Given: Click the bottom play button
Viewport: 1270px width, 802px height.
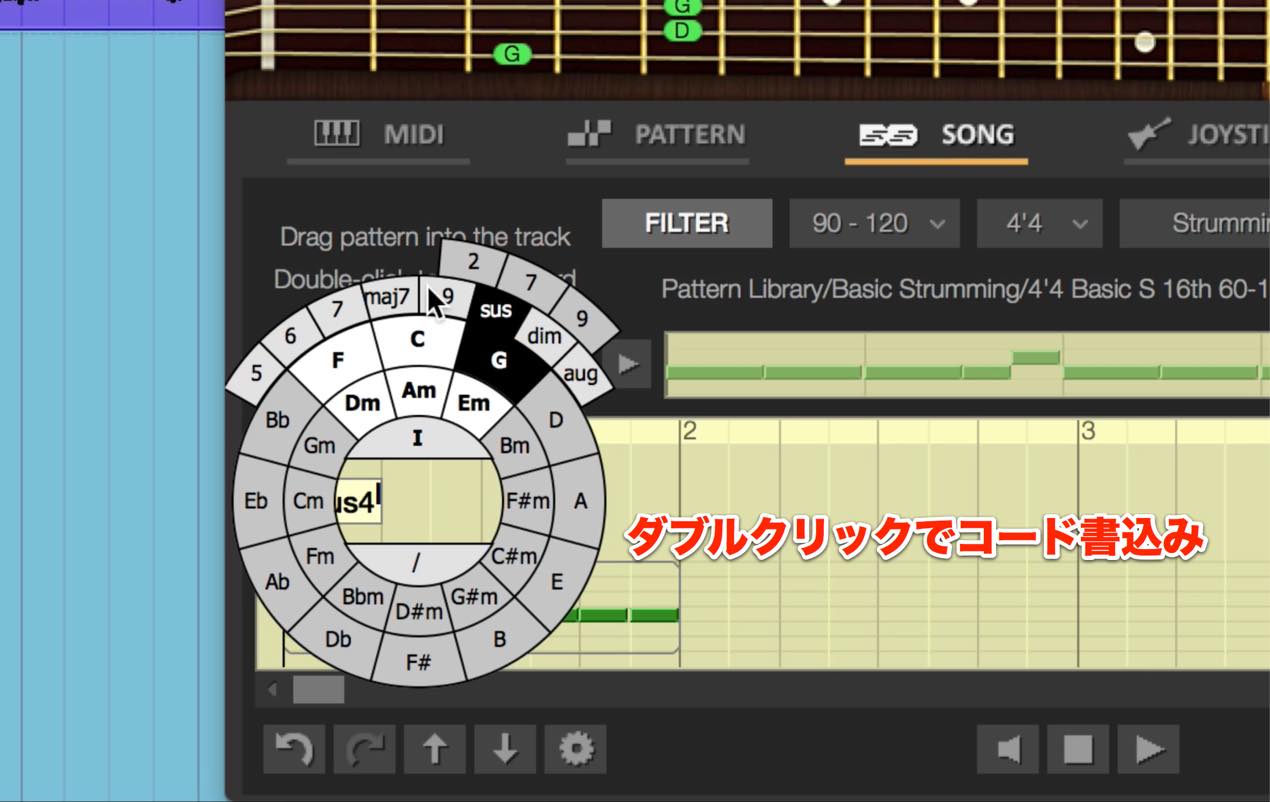Looking at the screenshot, I should click(x=1148, y=749).
